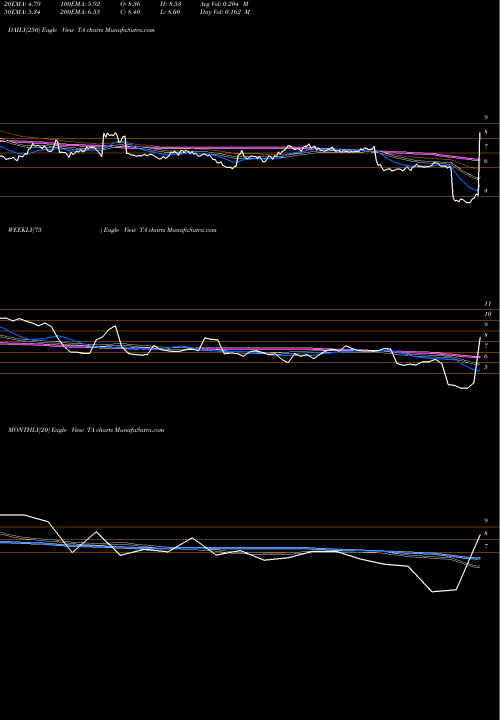The image size is (500, 720).
Task: Click axis label 9 on daily chart
Action: coord(486,118)
